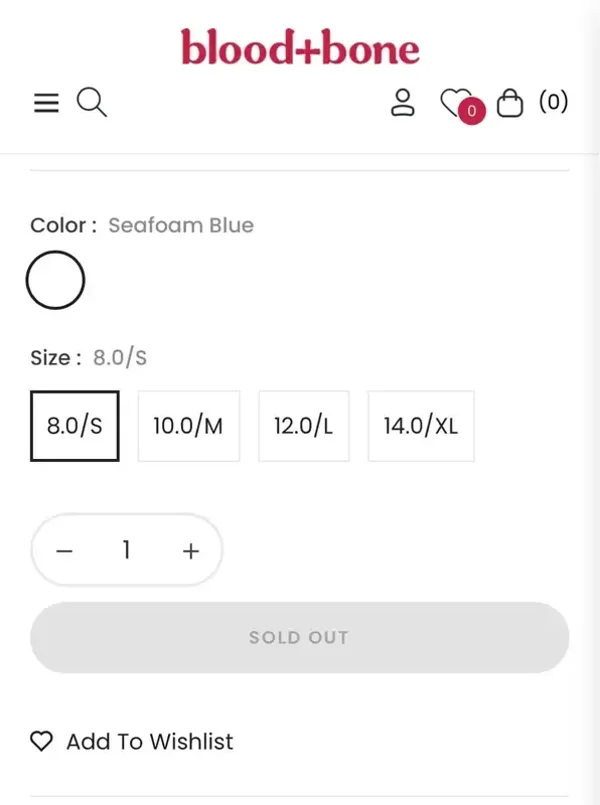Click the Add To Wishlist link
The image size is (600, 805).
tap(149, 742)
